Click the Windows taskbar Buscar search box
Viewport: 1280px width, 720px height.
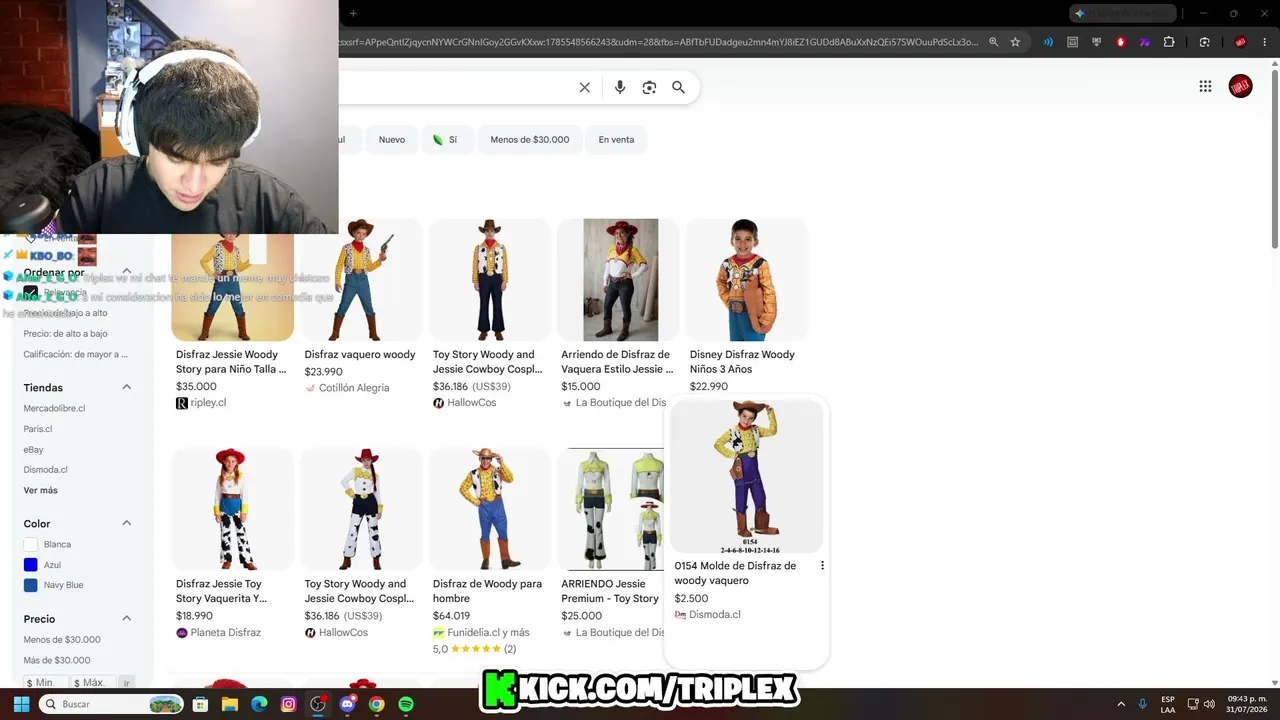(x=113, y=704)
